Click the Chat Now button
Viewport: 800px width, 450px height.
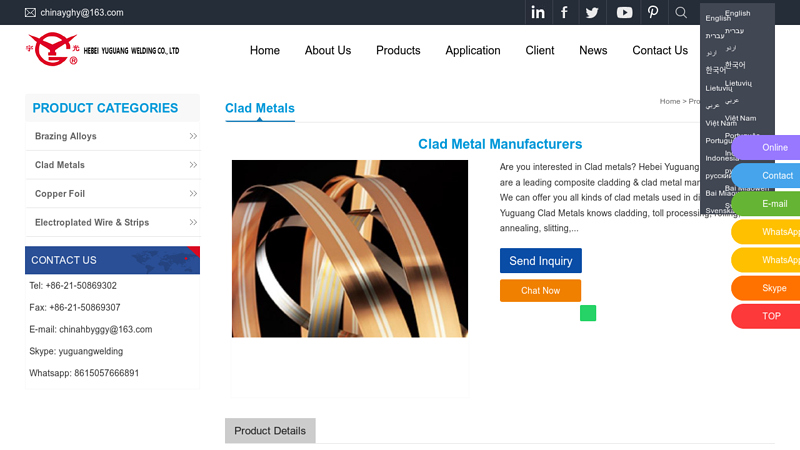(540, 290)
